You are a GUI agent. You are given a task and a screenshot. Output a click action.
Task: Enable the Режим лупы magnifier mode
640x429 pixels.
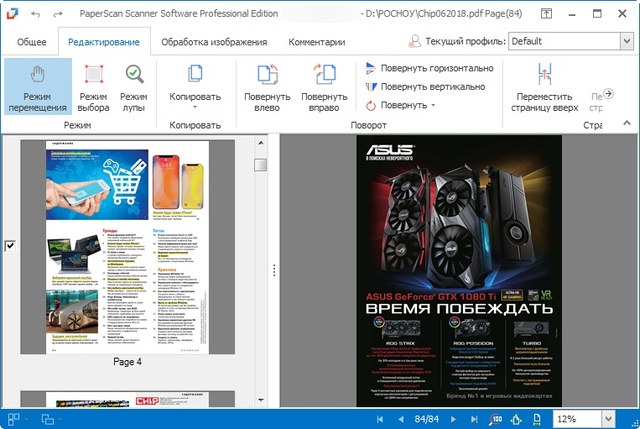pos(134,87)
